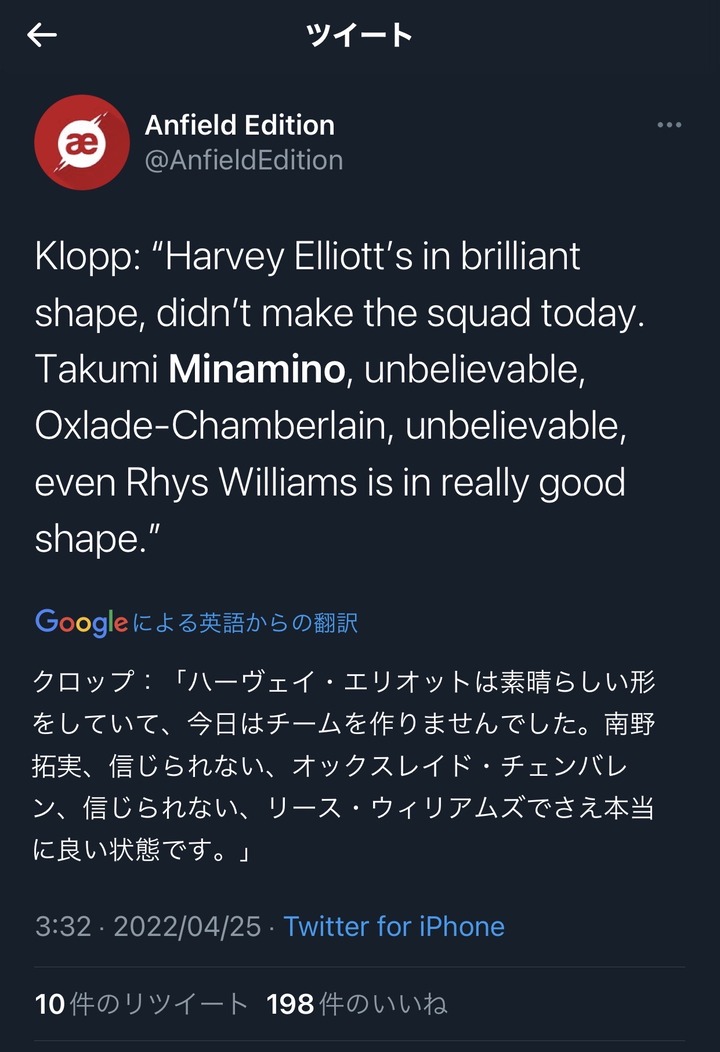Viewport: 720px width, 1052px height.
Task: Click the bold Minamino word in tweet
Action: click(x=257, y=370)
